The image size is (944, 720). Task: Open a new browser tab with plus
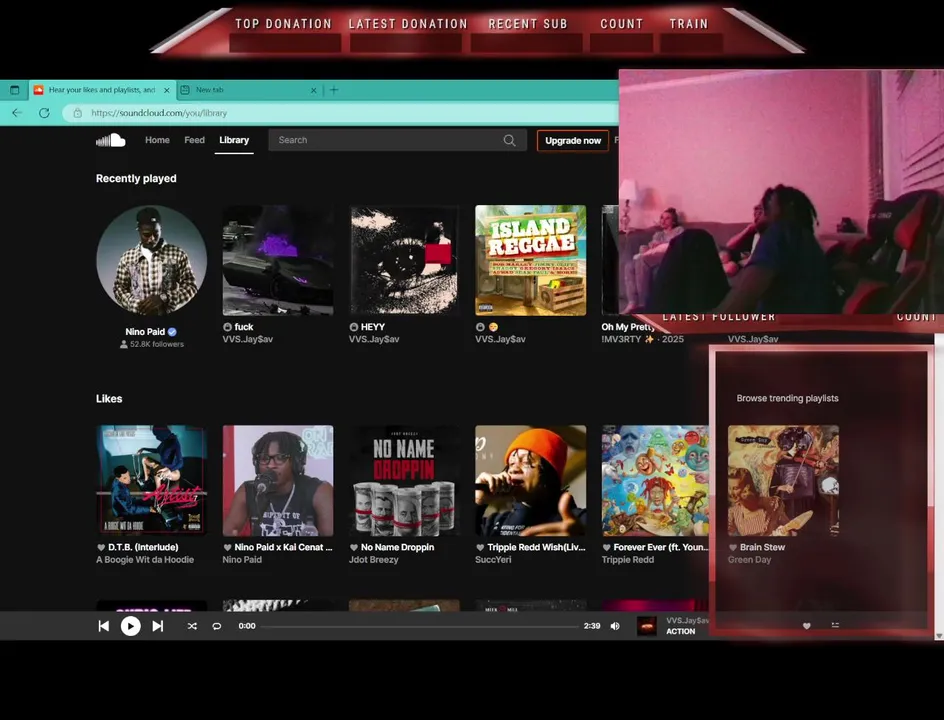(334, 90)
